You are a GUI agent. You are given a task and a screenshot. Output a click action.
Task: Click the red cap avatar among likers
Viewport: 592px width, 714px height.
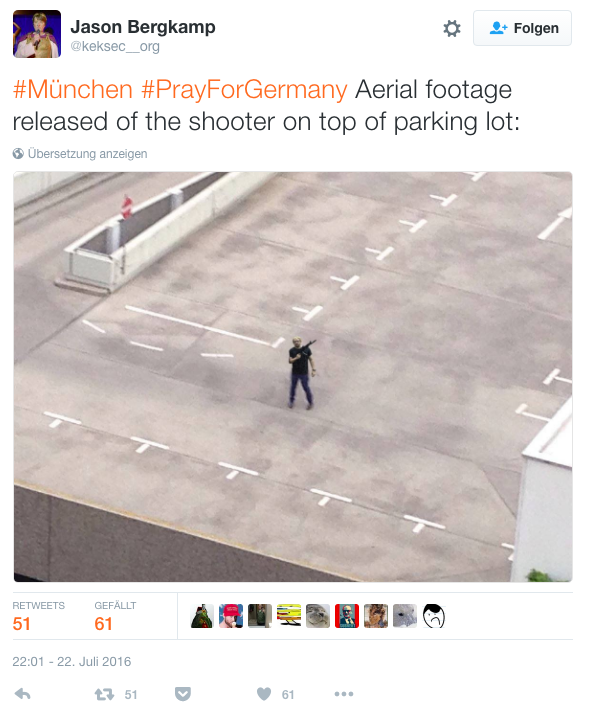pos(231,616)
